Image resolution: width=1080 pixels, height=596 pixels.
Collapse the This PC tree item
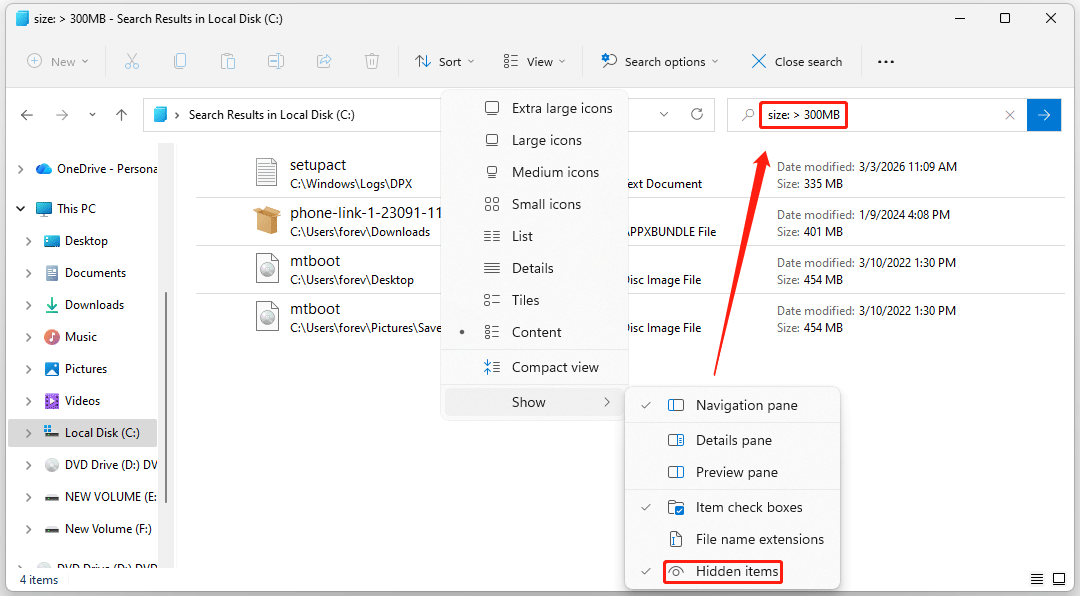[x=20, y=208]
